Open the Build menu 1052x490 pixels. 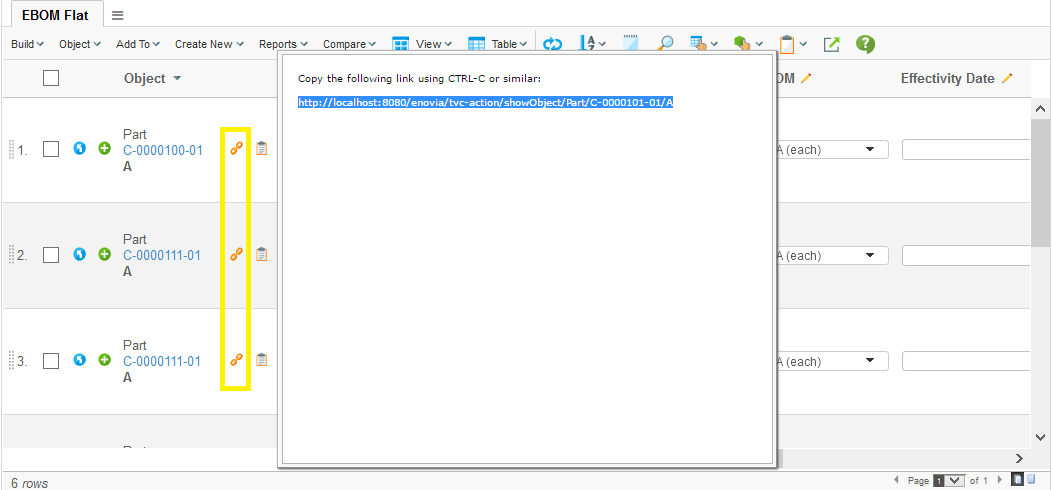point(27,44)
